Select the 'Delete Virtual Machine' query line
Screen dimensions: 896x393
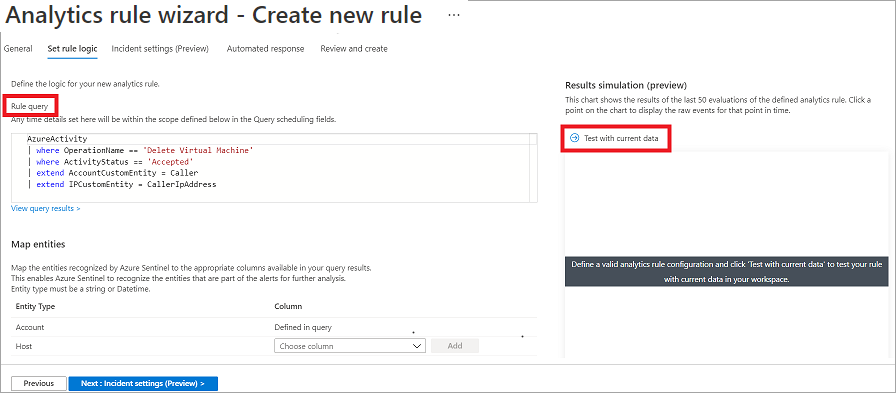pos(140,150)
